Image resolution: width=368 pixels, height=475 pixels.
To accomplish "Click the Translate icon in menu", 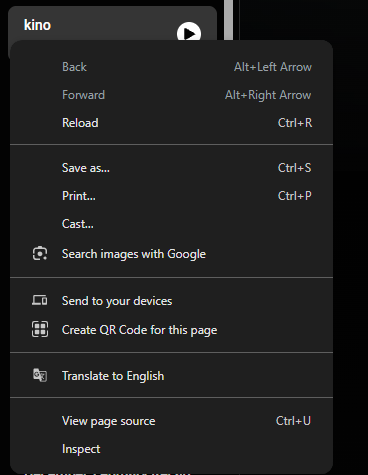I will pyautogui.click(x=40, y=375).
